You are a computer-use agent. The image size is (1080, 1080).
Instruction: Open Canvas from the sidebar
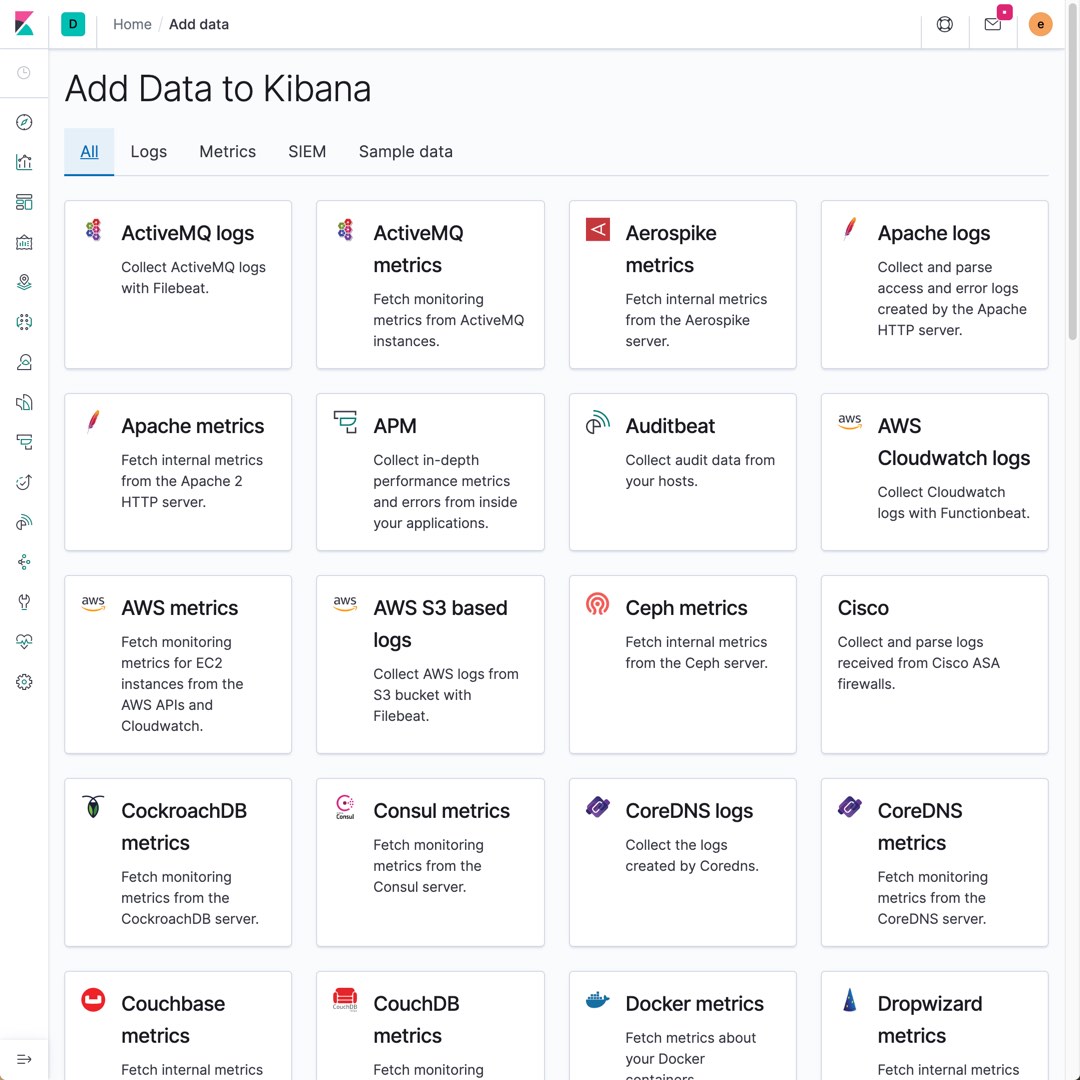click(x=24, y=242)
